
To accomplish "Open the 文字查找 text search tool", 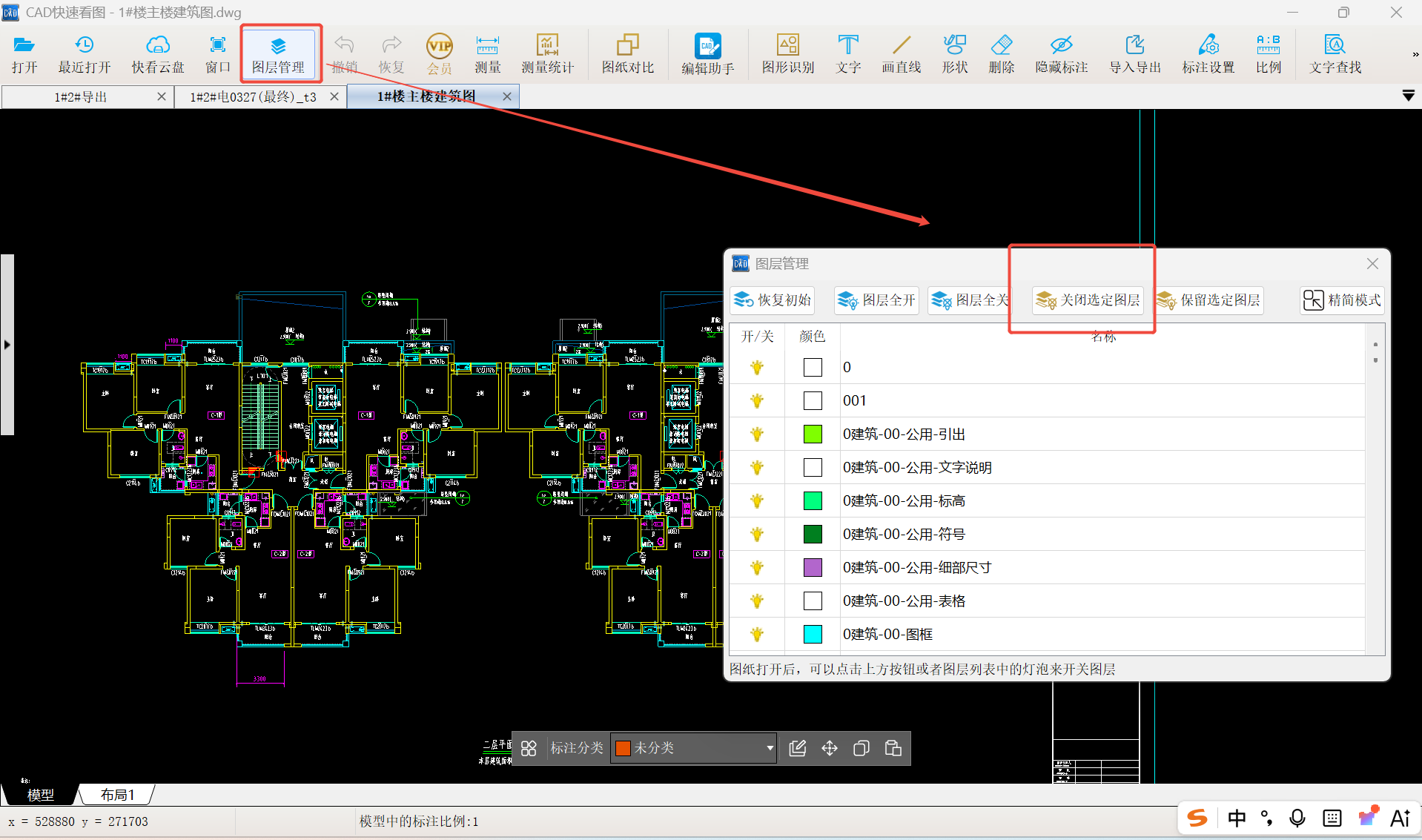I will coord(1335,54).
